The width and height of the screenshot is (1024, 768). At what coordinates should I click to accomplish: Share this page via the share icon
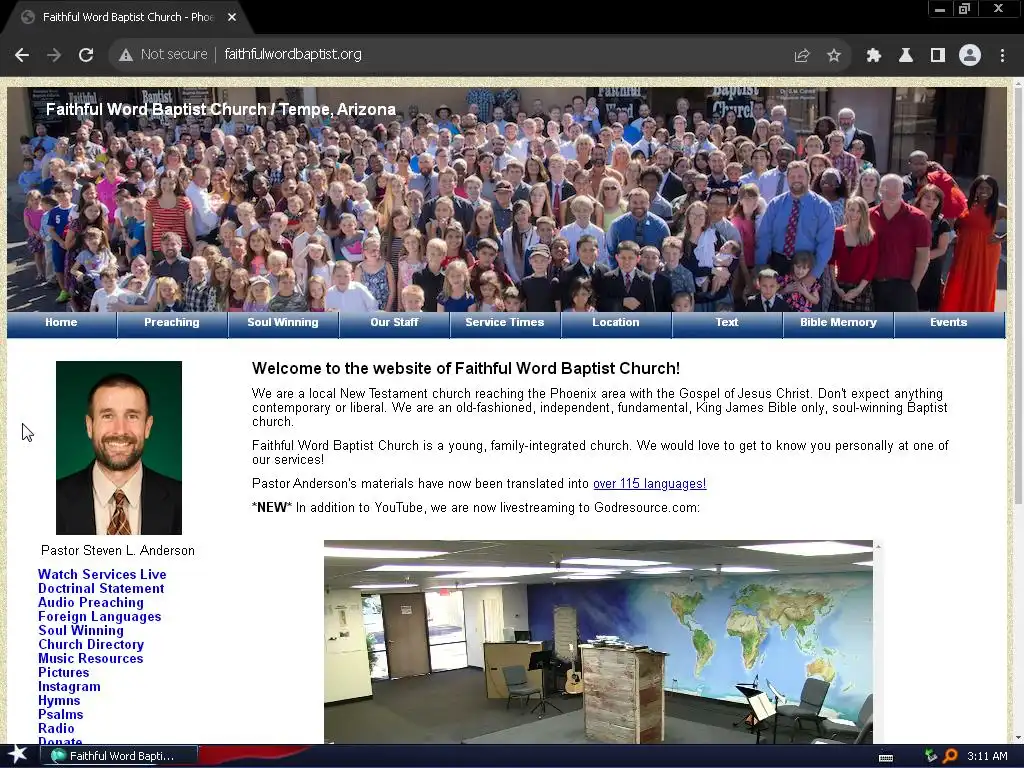(802, 56)
